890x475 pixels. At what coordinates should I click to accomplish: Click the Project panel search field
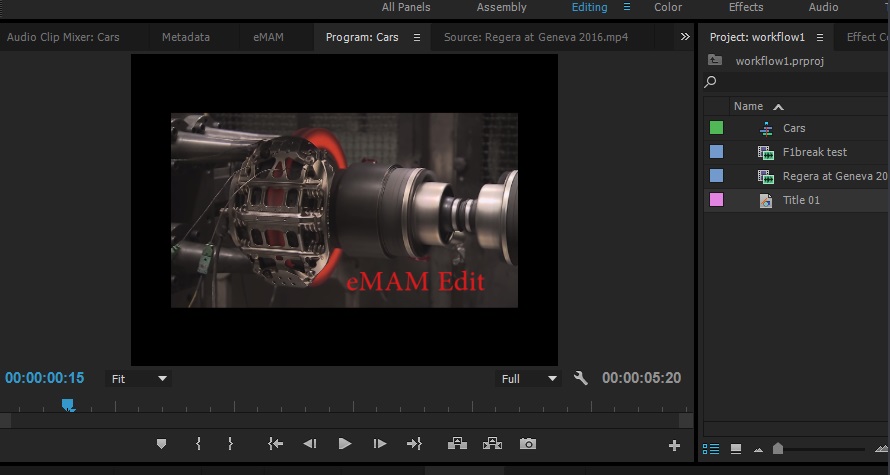tap(796, 82)
